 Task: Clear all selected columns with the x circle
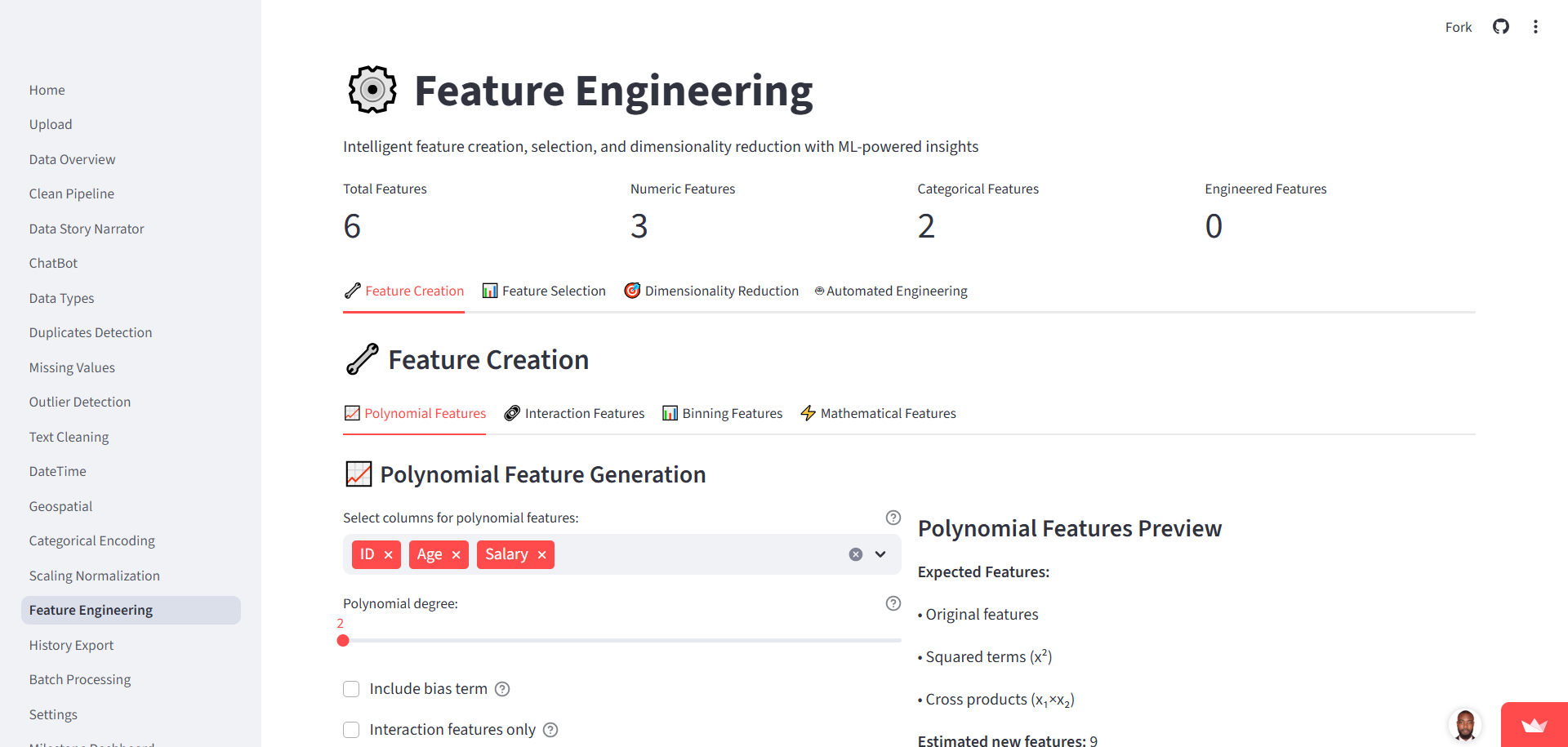tap(855, 554)
